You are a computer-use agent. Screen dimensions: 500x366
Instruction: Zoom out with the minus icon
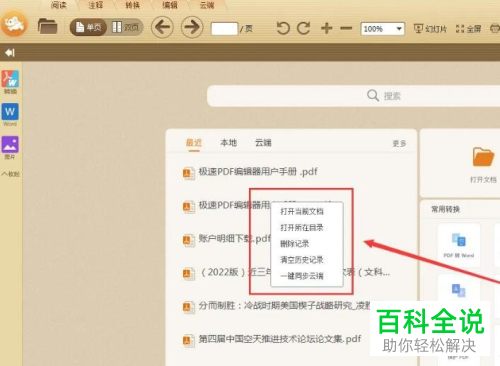tap(346, 28)
